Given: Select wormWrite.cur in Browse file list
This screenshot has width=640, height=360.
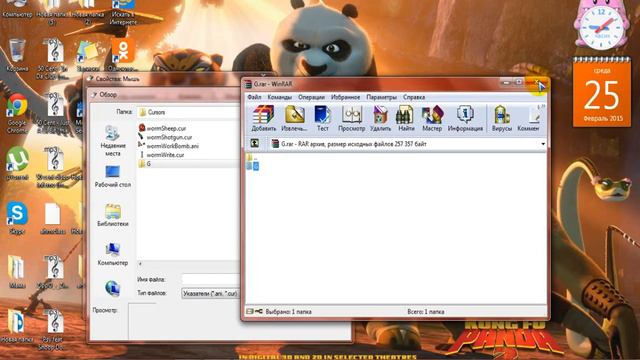Looking at the screenshot, I should pyautogui.click(x=162, y=155).
